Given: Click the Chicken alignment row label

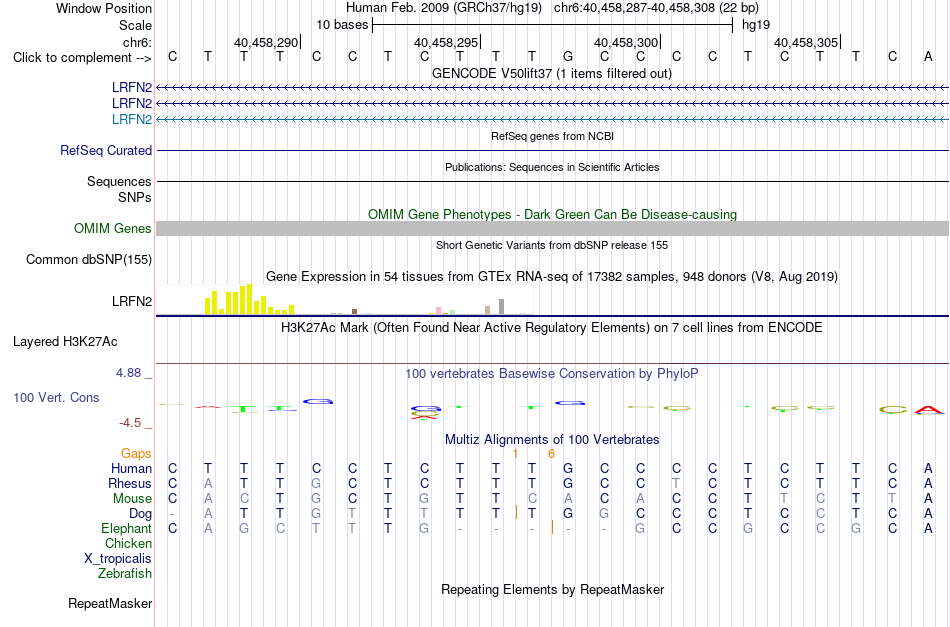Looking at the screenshot, I should (x=128, y=543).
